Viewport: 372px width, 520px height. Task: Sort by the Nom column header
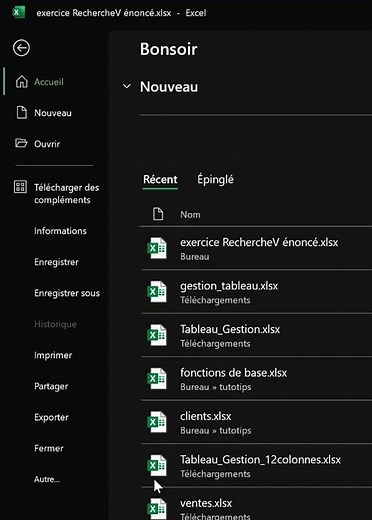click(x=190, y=214)
